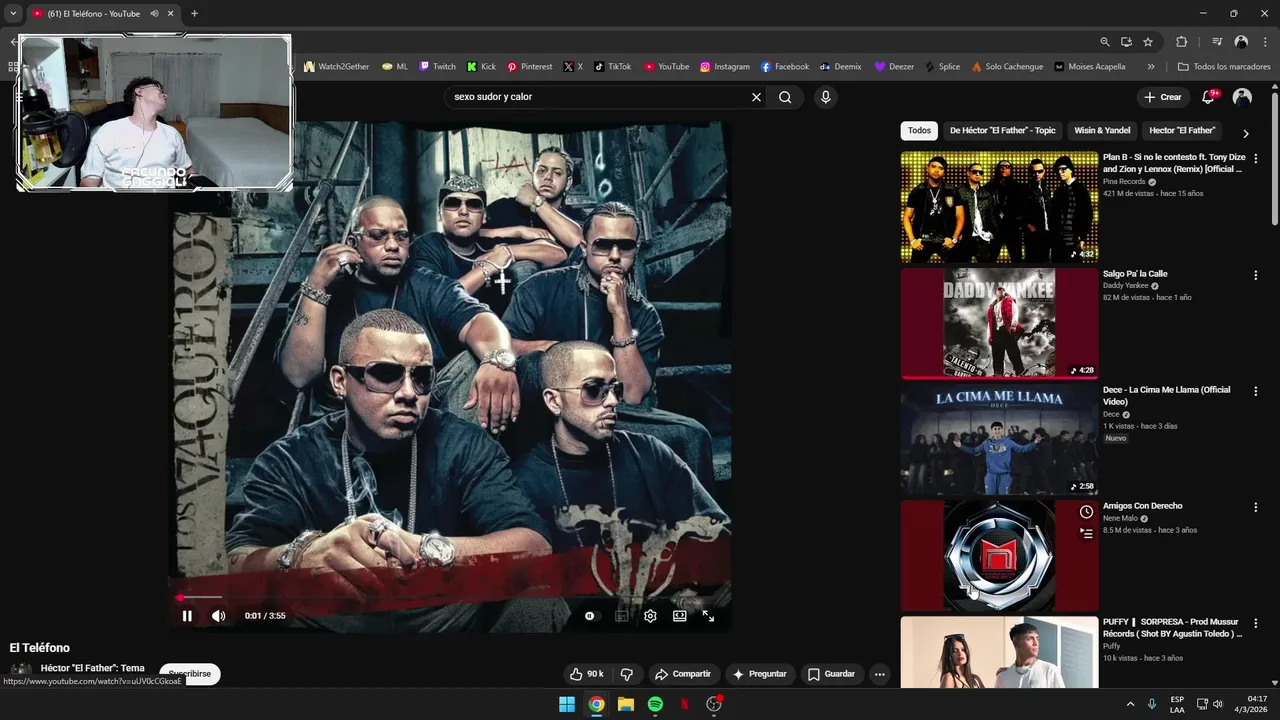Open Héctor "El Father": Tema channel
Image resolution: width=1280 pixels, height=720 pixels.
coord(93,668)
